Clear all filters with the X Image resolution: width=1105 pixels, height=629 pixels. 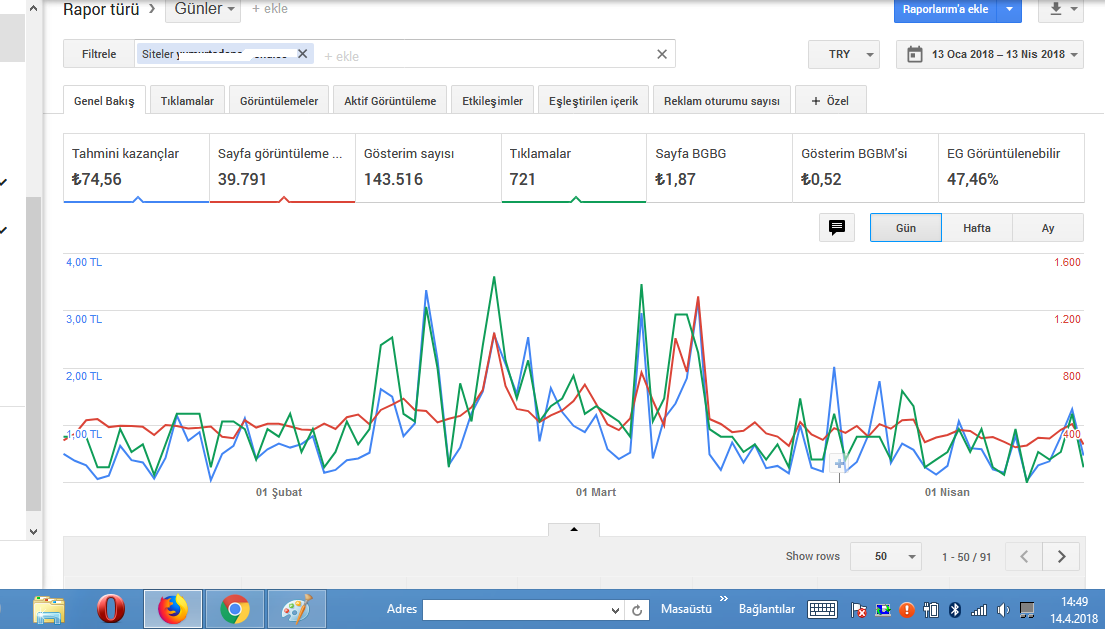click(x=662, y=54)
